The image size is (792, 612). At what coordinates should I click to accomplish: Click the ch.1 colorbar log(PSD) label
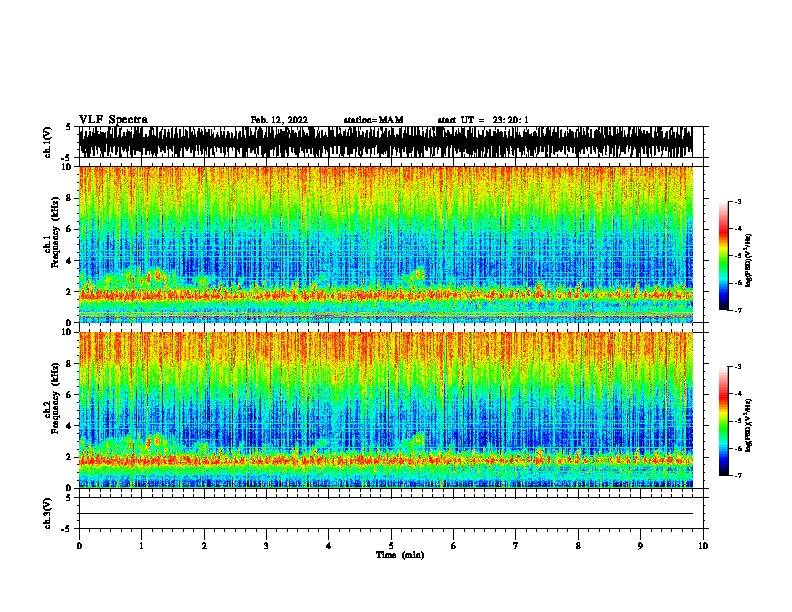[748, 261]
